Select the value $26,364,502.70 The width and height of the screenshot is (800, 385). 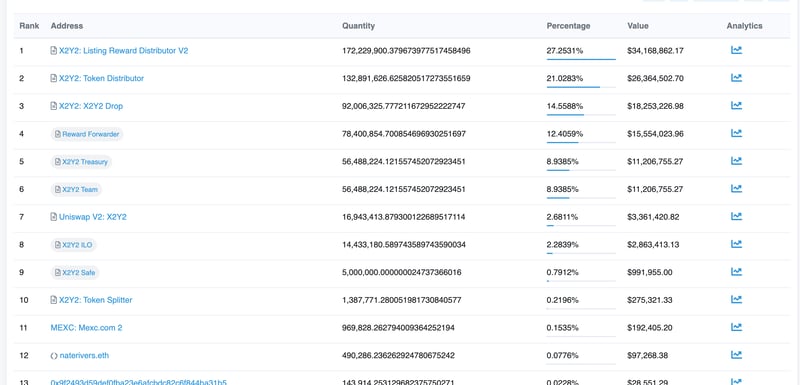pos(655,79)
